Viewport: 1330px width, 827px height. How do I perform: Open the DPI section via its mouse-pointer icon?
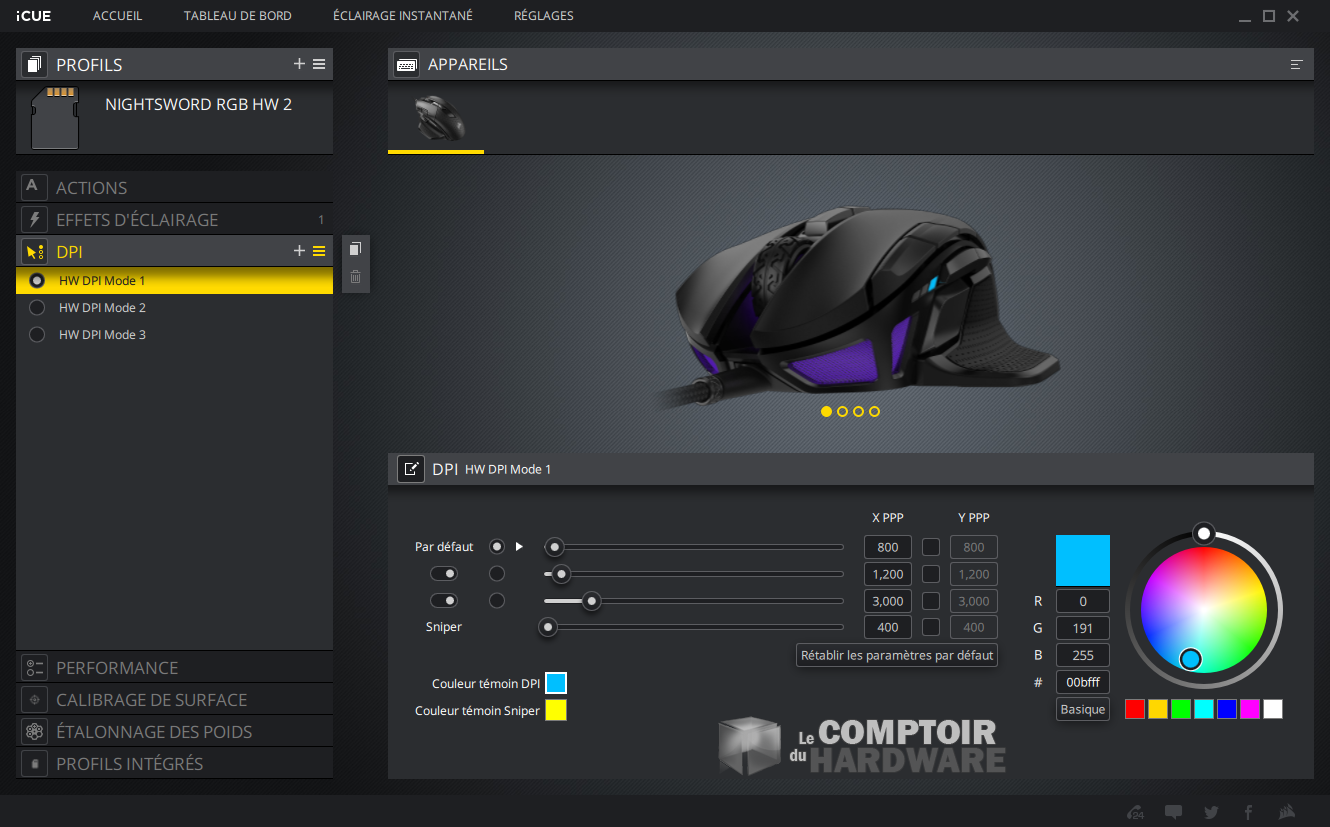[x=34, y=251]
